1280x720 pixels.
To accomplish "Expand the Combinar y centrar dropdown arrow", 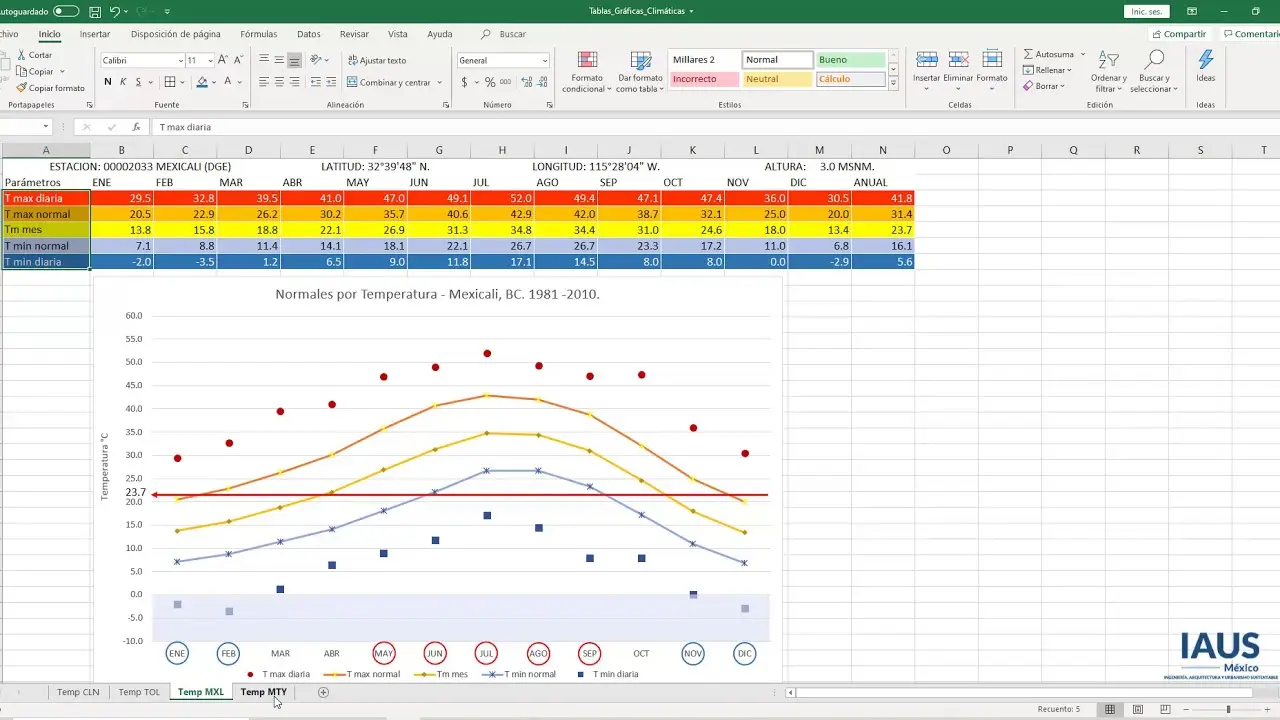I will click(441, 83).
